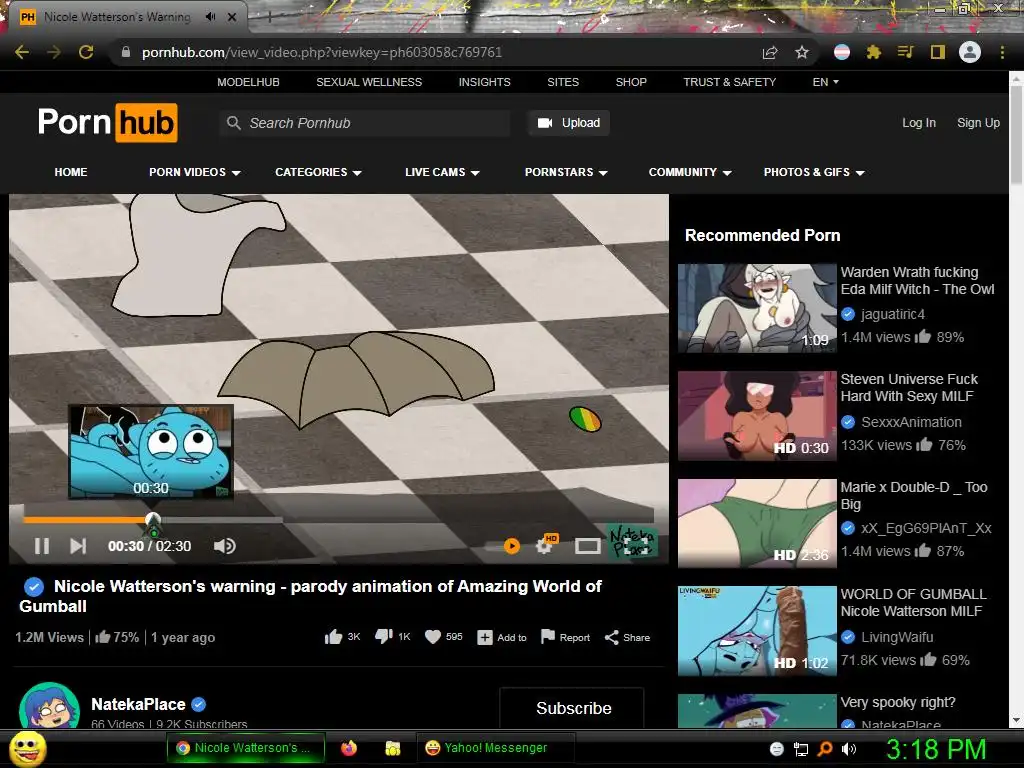1024x768 pixels.
Task: Click the verified badge beside NatekaPlace
Action: 199,704
